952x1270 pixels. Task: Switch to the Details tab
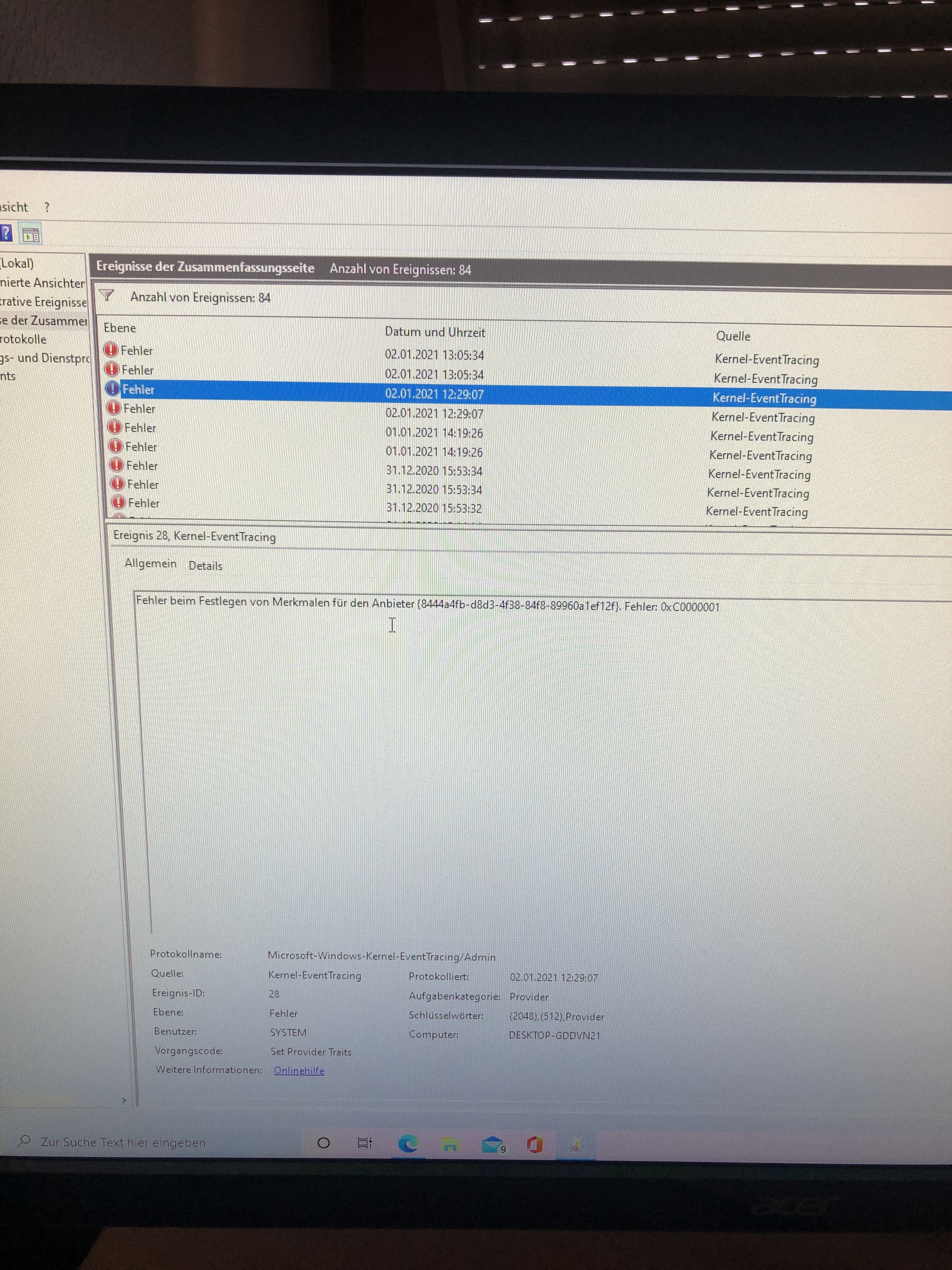(x=205, y=565)
